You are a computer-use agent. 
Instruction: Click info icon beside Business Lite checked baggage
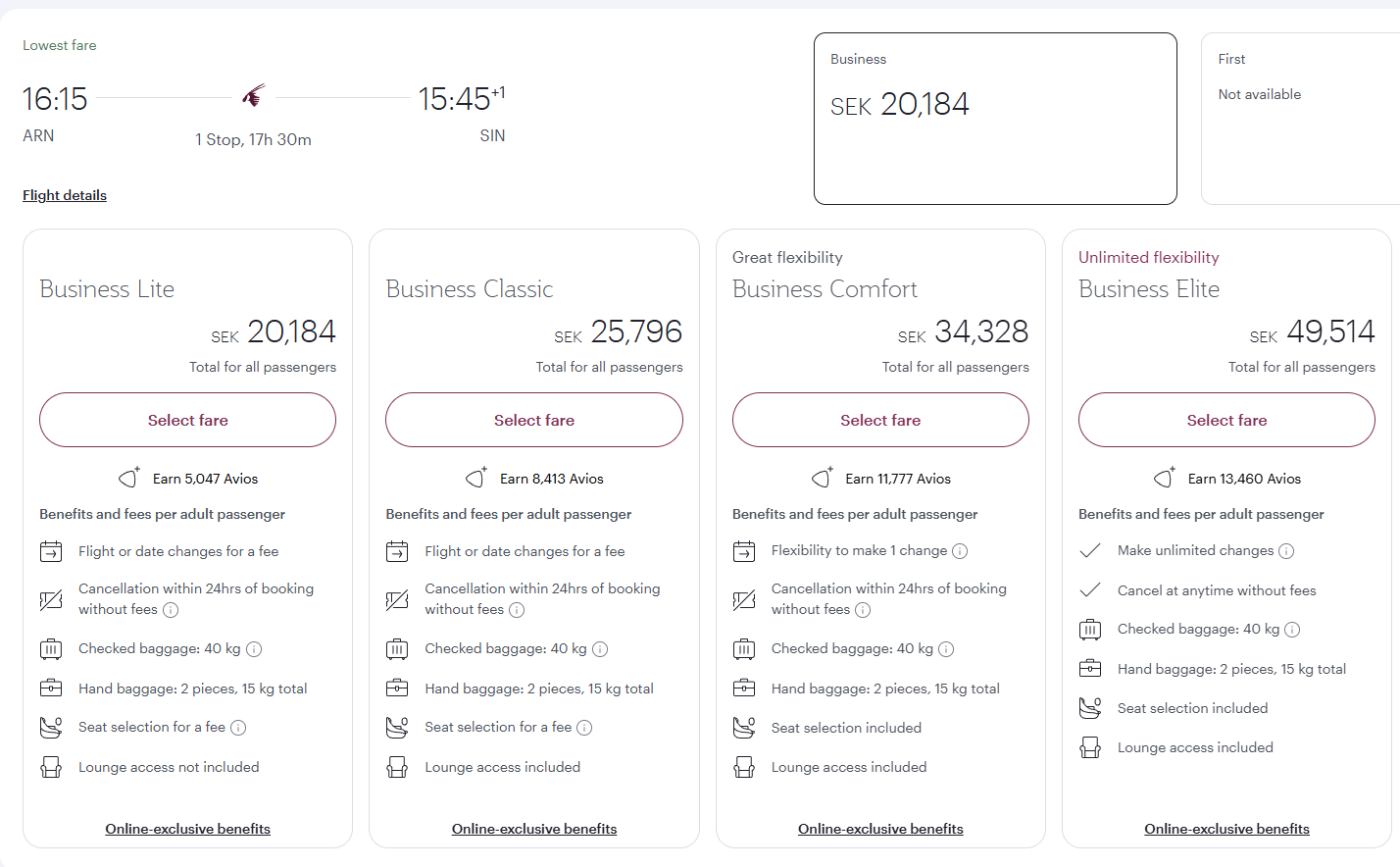click(x=254, y=649)
